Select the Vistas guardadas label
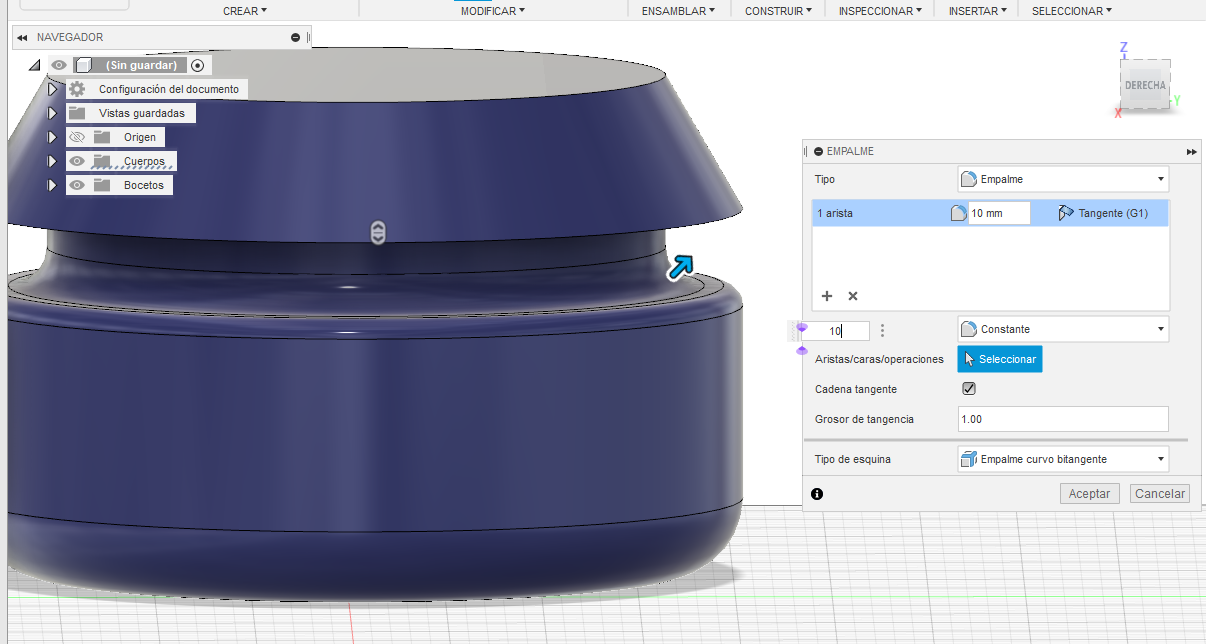 pyautogui.click(x=142, y=113)
